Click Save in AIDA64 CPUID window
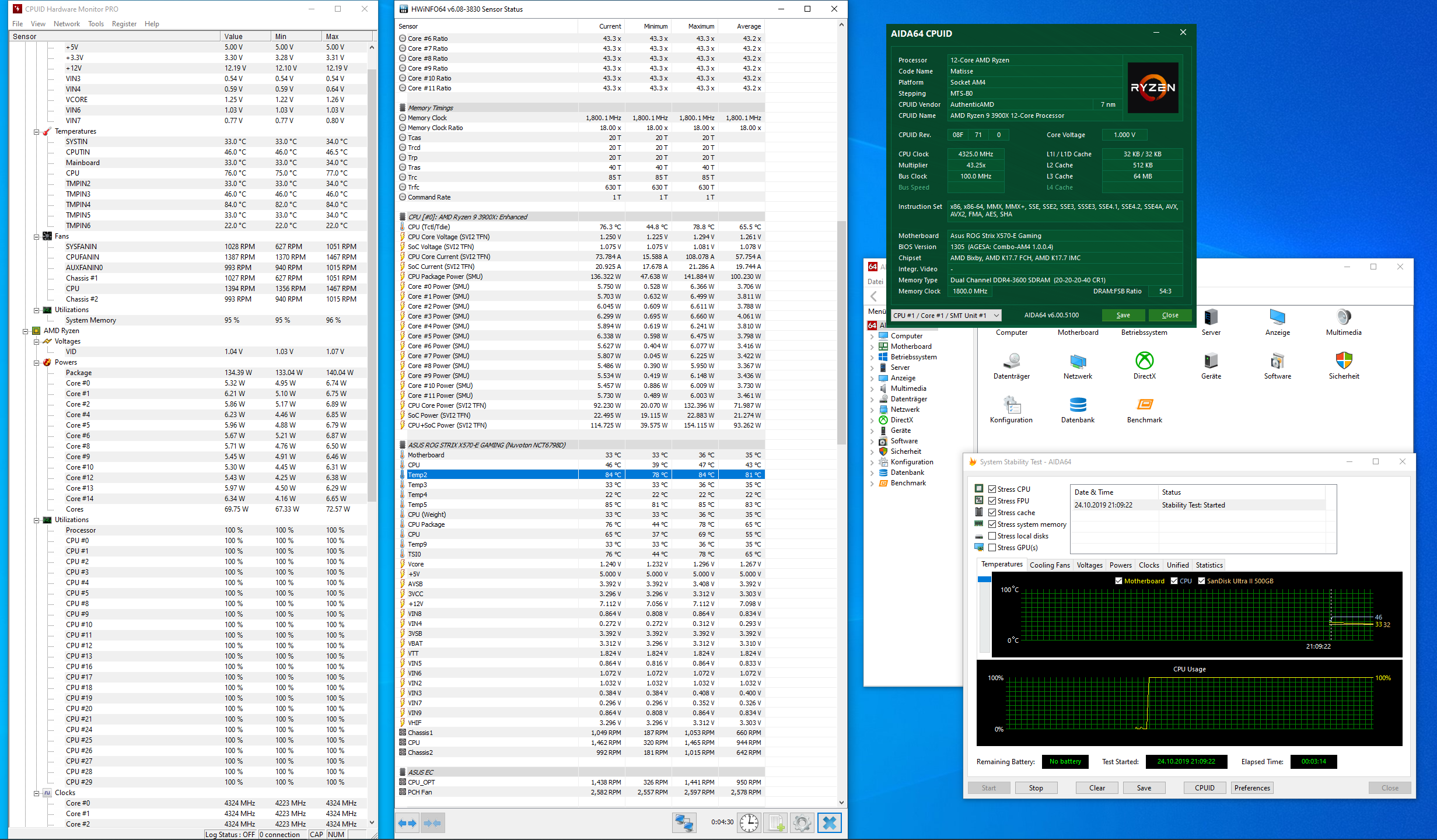 coord(1123,315)
